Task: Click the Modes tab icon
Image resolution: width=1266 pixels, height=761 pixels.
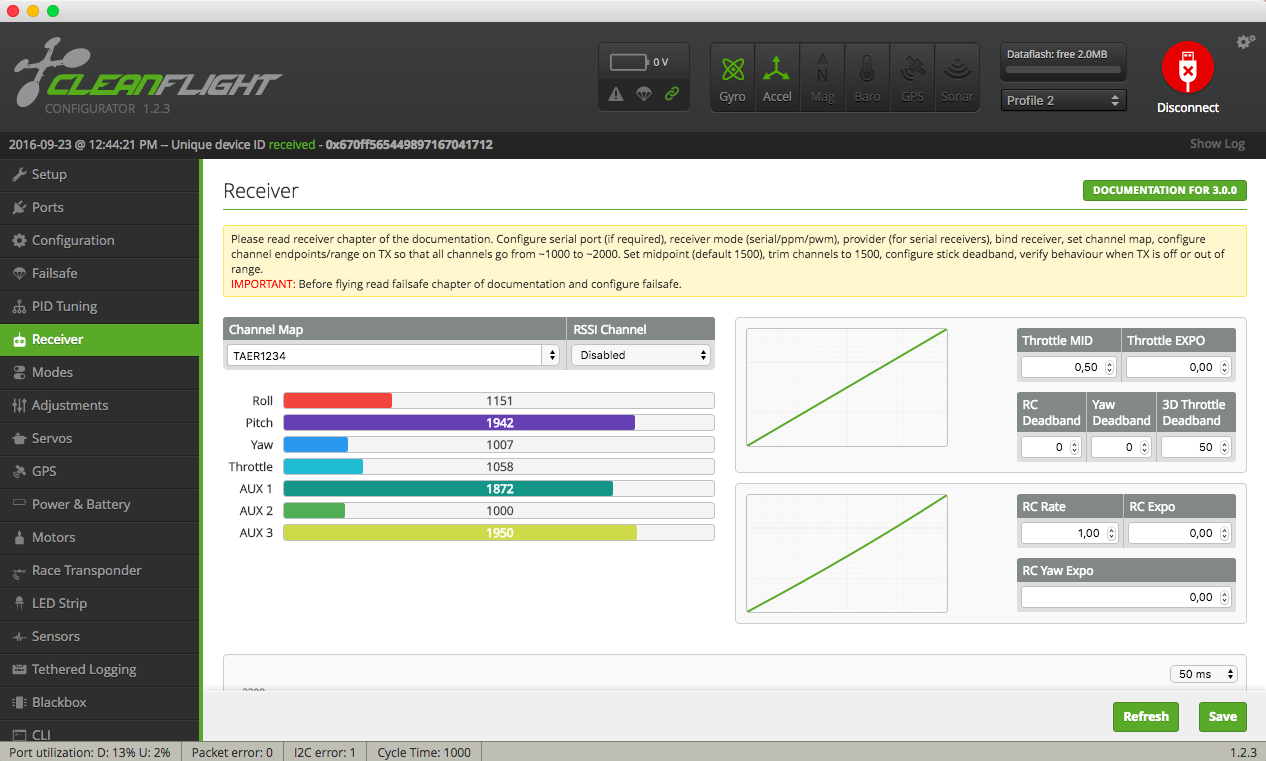Action: pos(19,372)
